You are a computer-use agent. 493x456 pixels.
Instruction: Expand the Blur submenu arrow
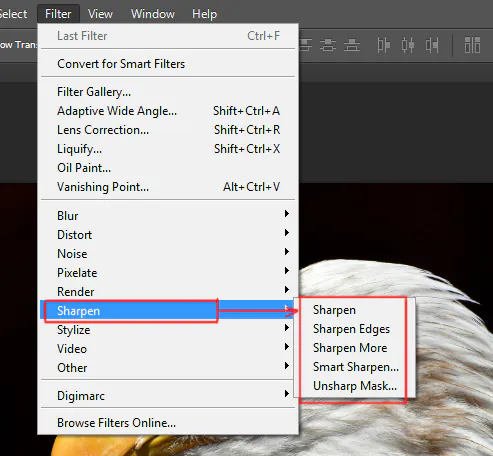(x=287, y=214)
